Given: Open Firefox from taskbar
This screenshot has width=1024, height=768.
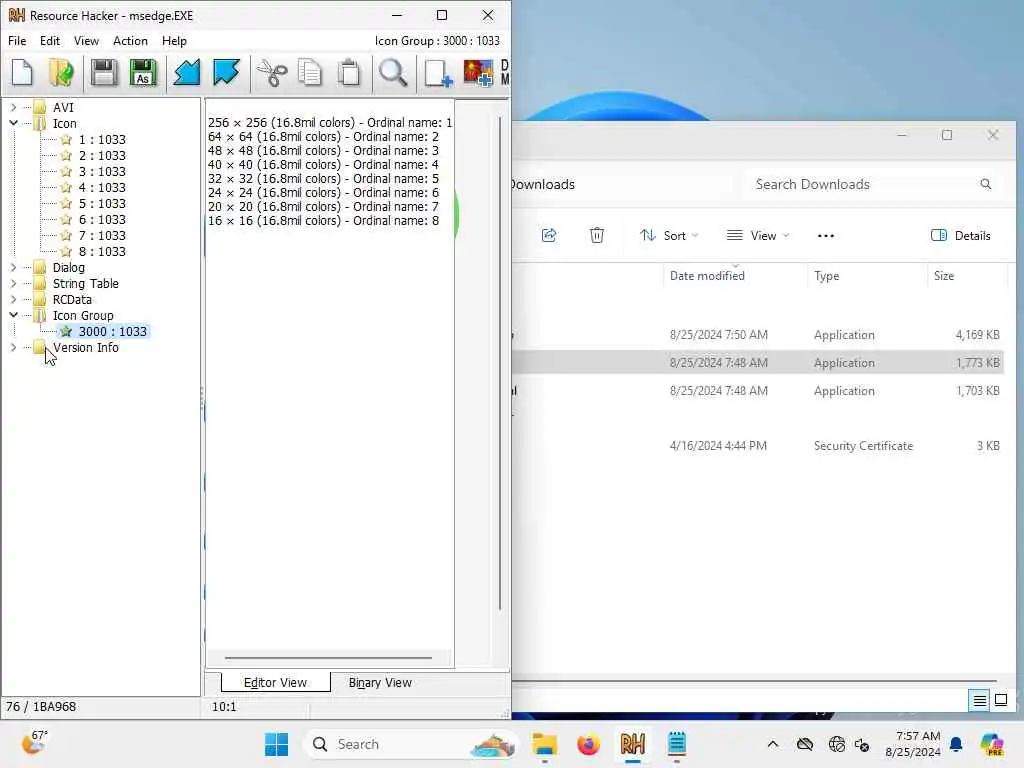Looking at the screenshot, I should tap(588, 744).
